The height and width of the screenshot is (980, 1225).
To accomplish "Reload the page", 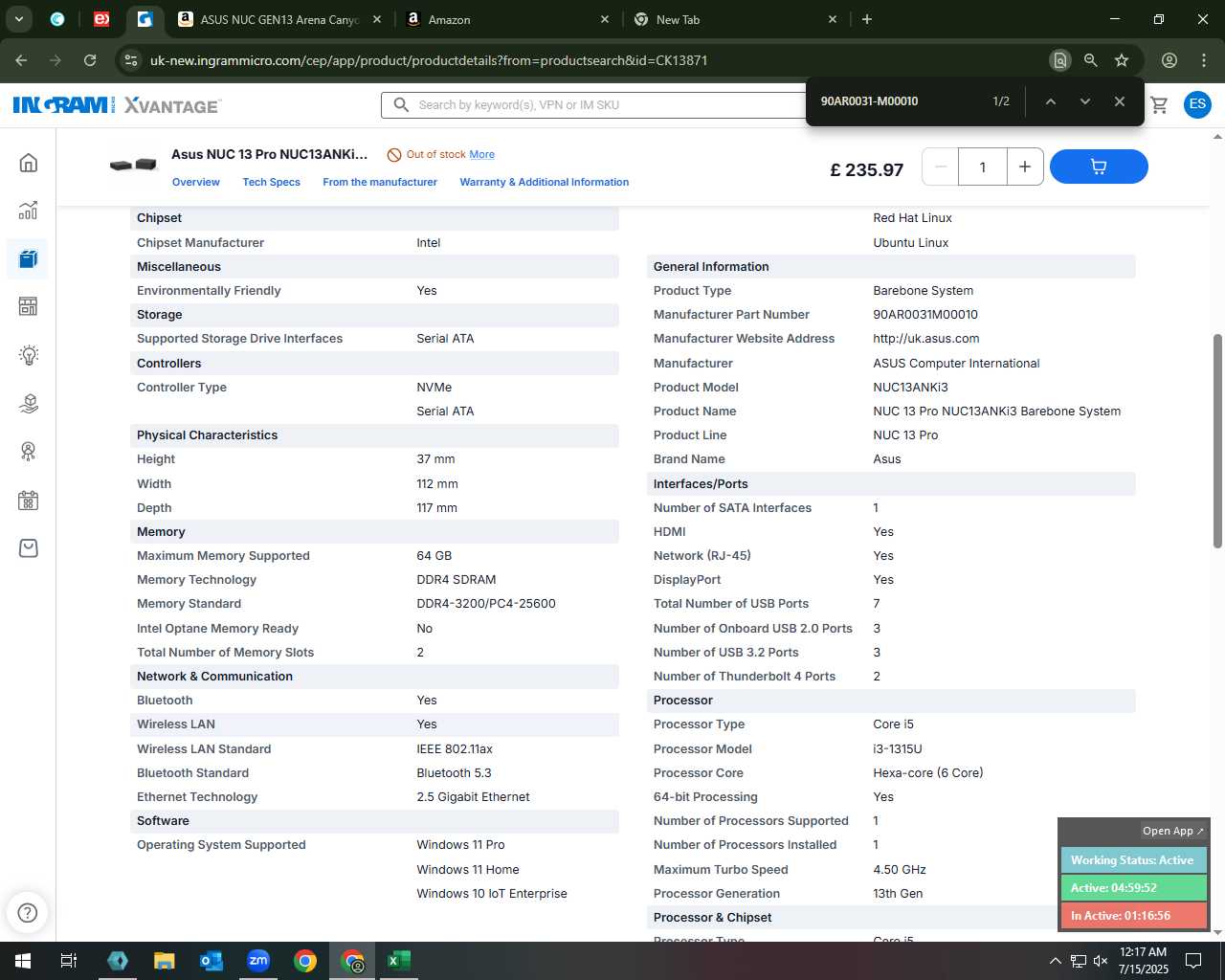I will (x=90, y=60).
